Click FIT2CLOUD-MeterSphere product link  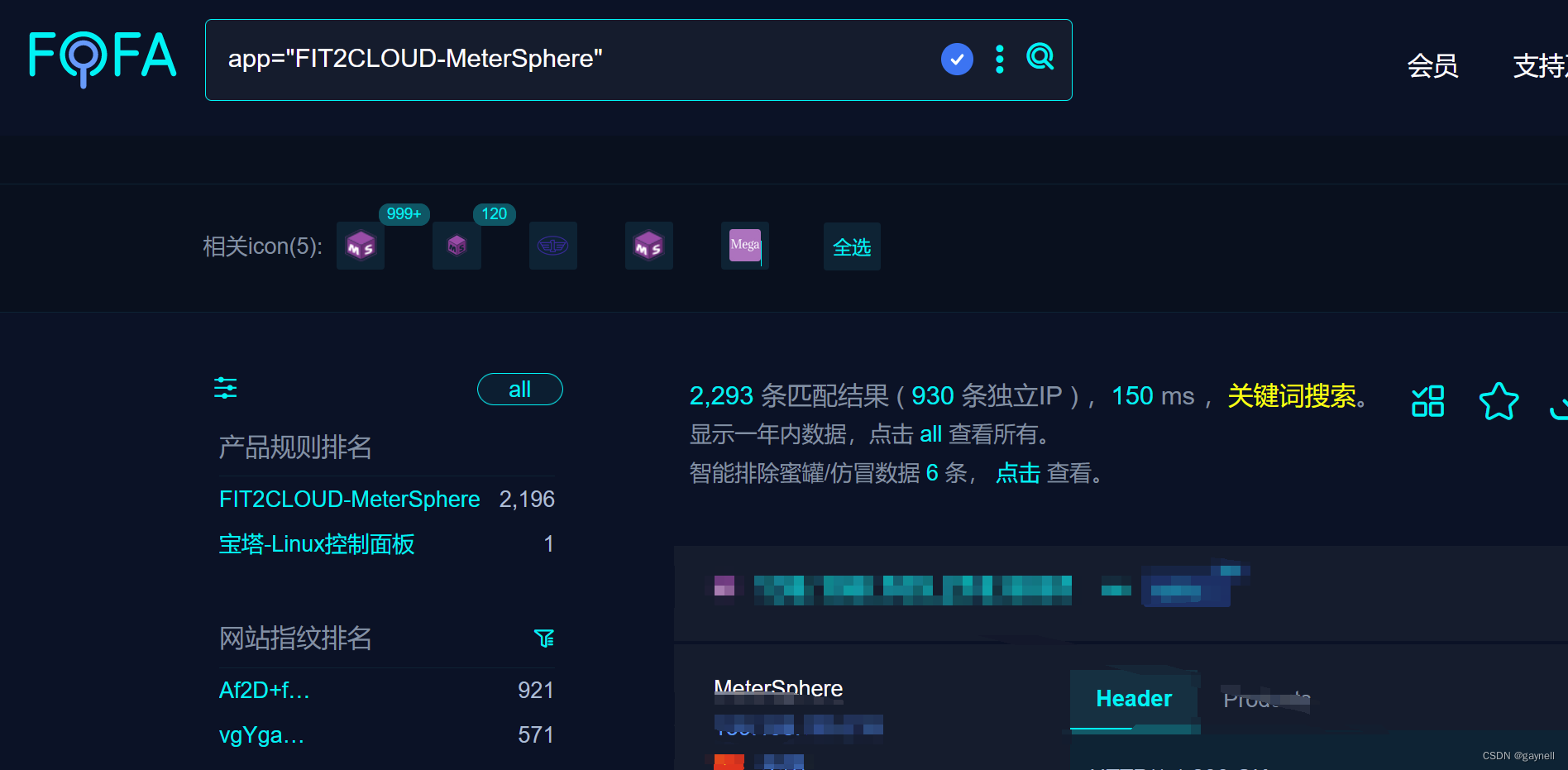pyautogui.click(x=350, y=500)
